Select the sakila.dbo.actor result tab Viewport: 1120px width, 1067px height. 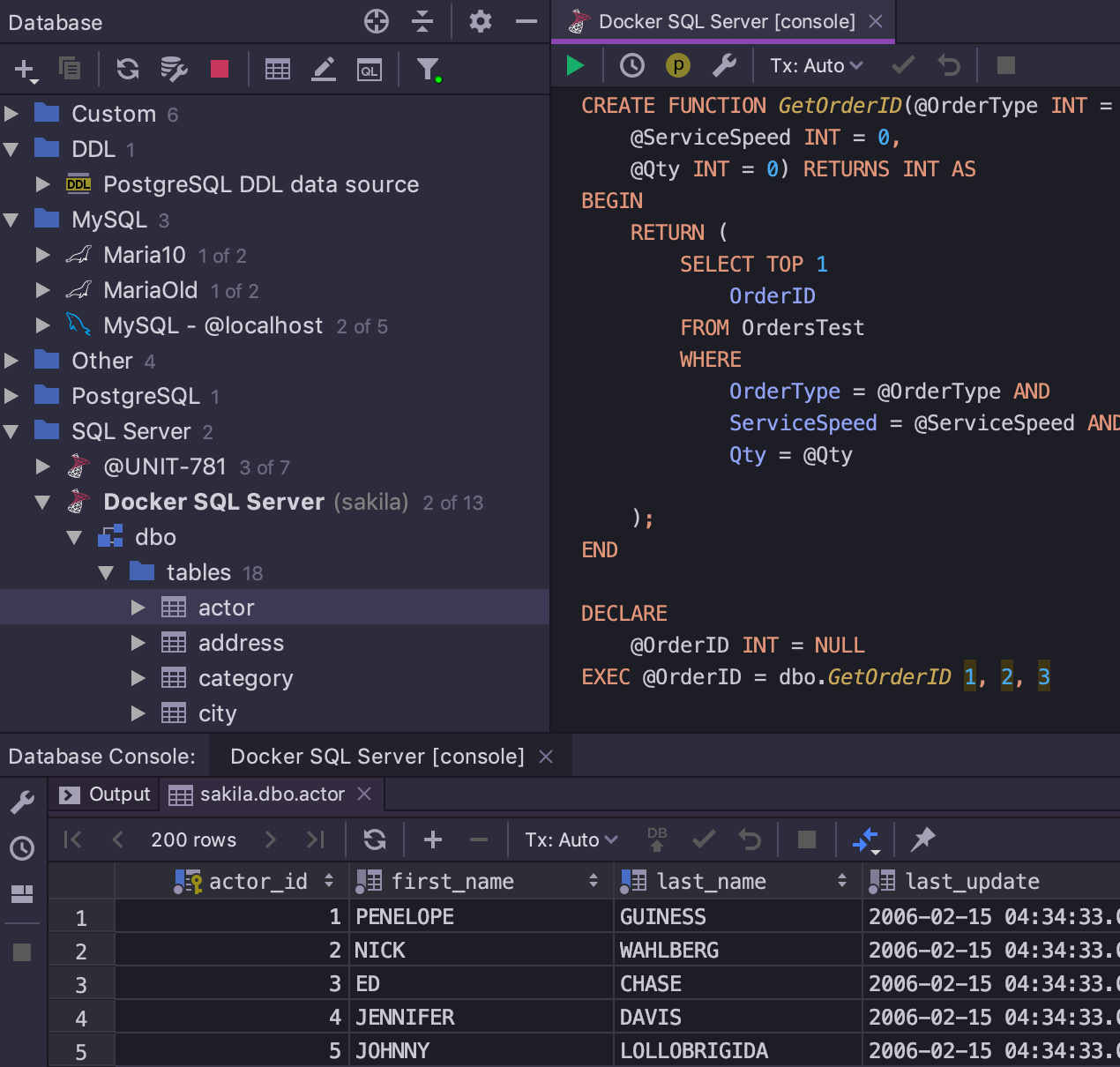click(x=273, y=795)
